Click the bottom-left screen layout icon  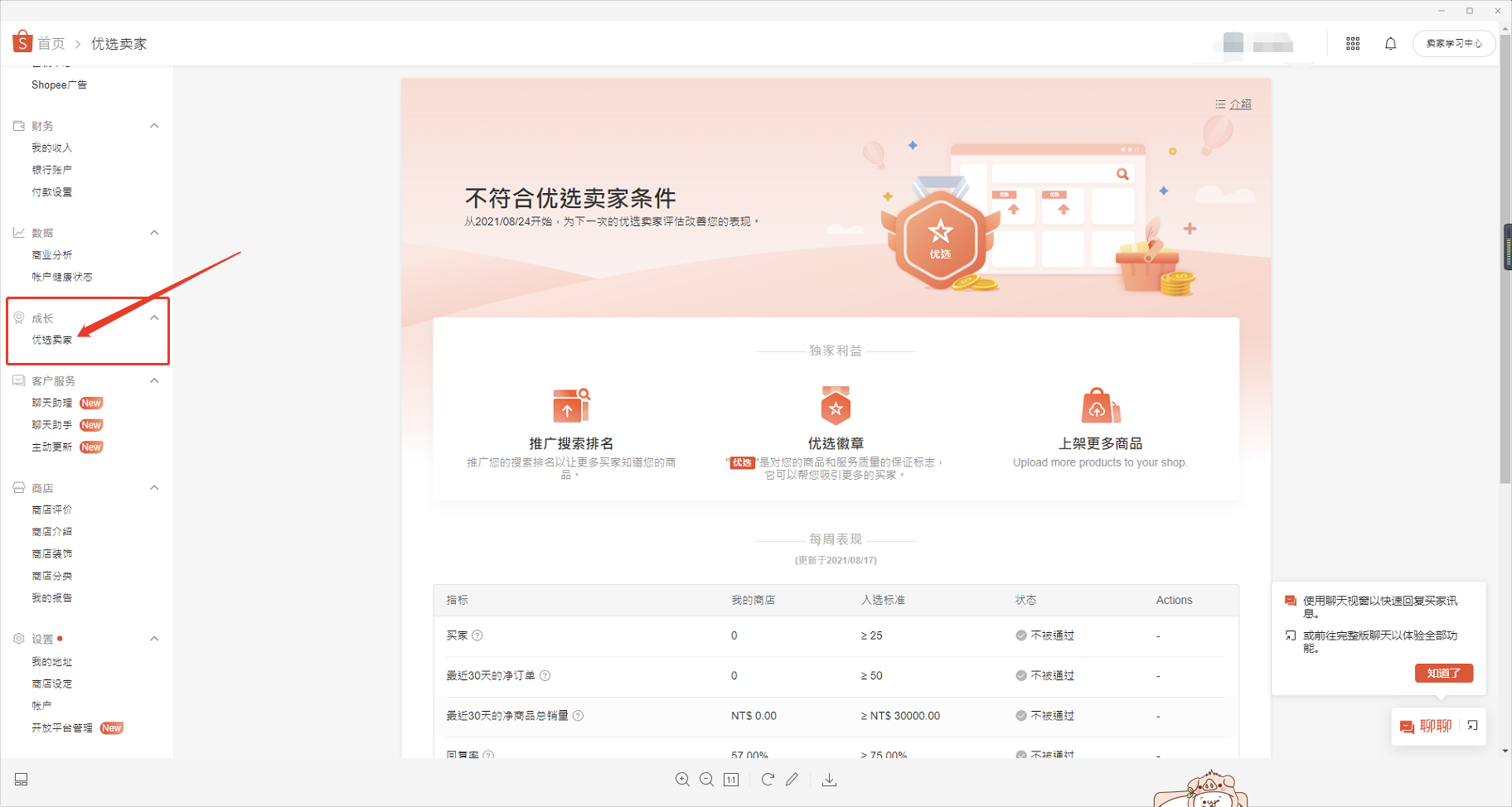[22, 780]
